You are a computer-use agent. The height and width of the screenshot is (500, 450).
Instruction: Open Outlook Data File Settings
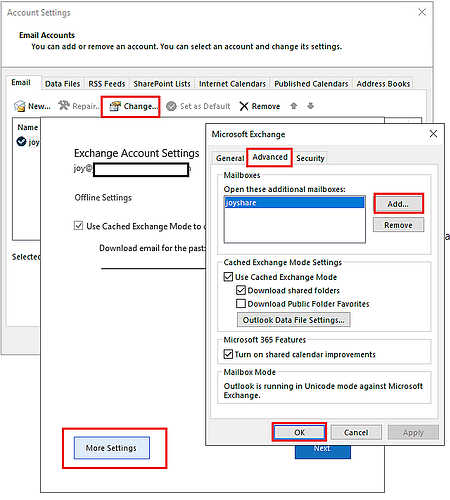pos(294,320)
